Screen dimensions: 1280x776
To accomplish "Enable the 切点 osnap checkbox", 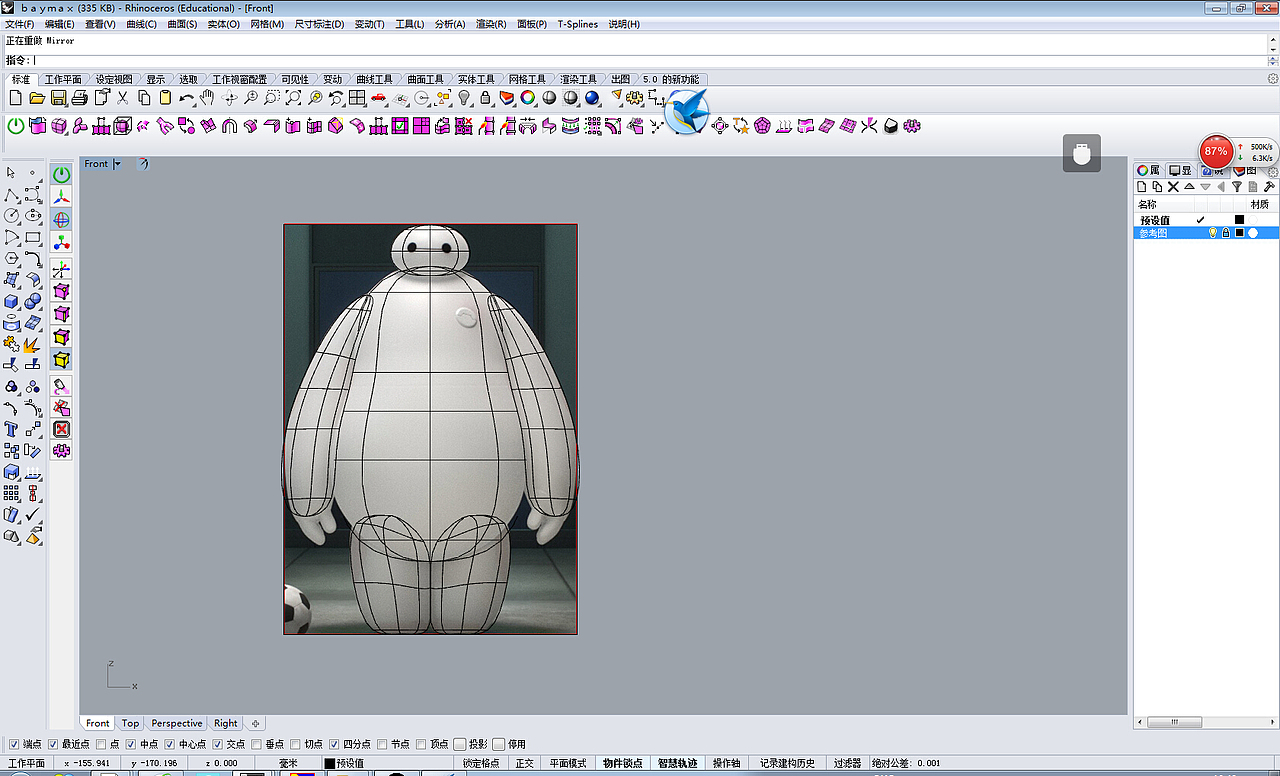I will (296, 745).
